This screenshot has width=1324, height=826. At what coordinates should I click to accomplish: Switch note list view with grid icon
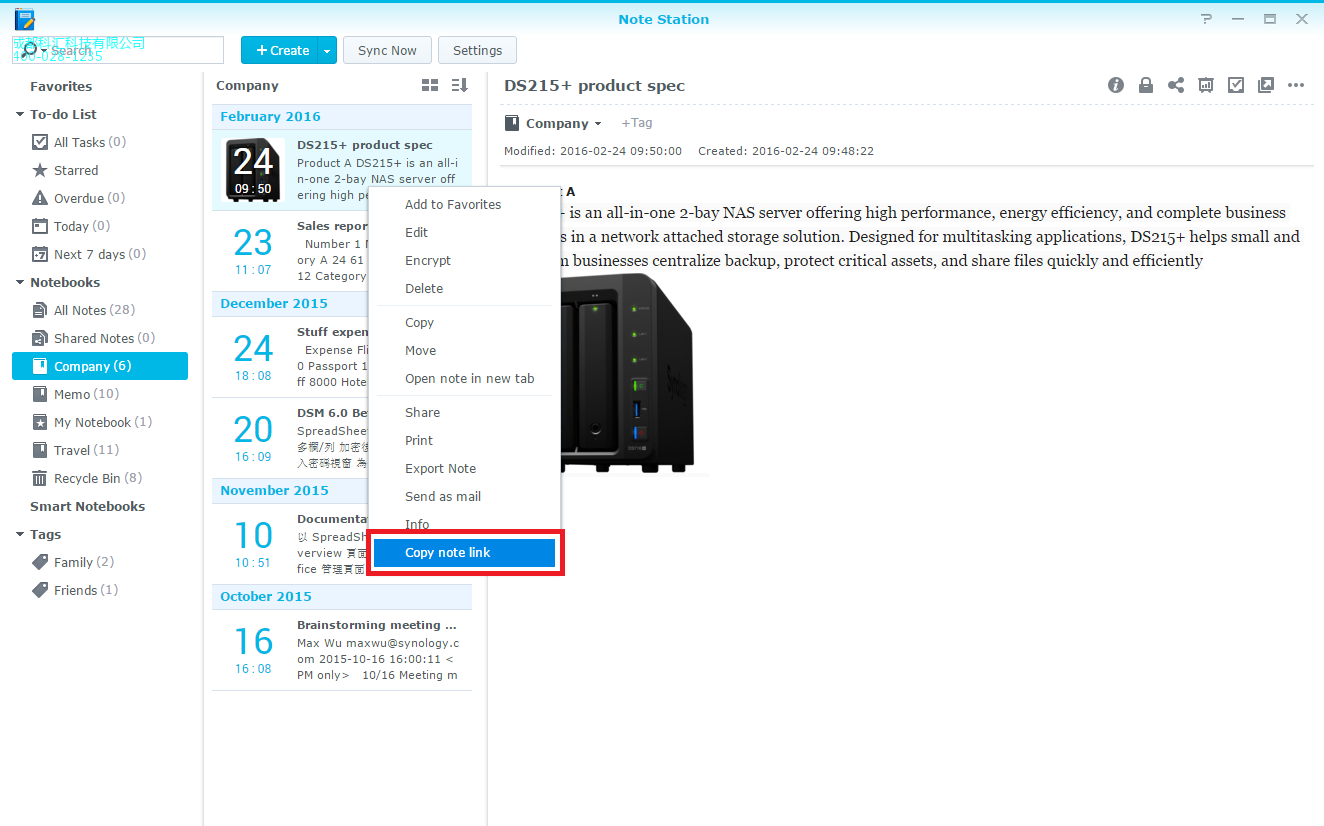coord(430,85)
